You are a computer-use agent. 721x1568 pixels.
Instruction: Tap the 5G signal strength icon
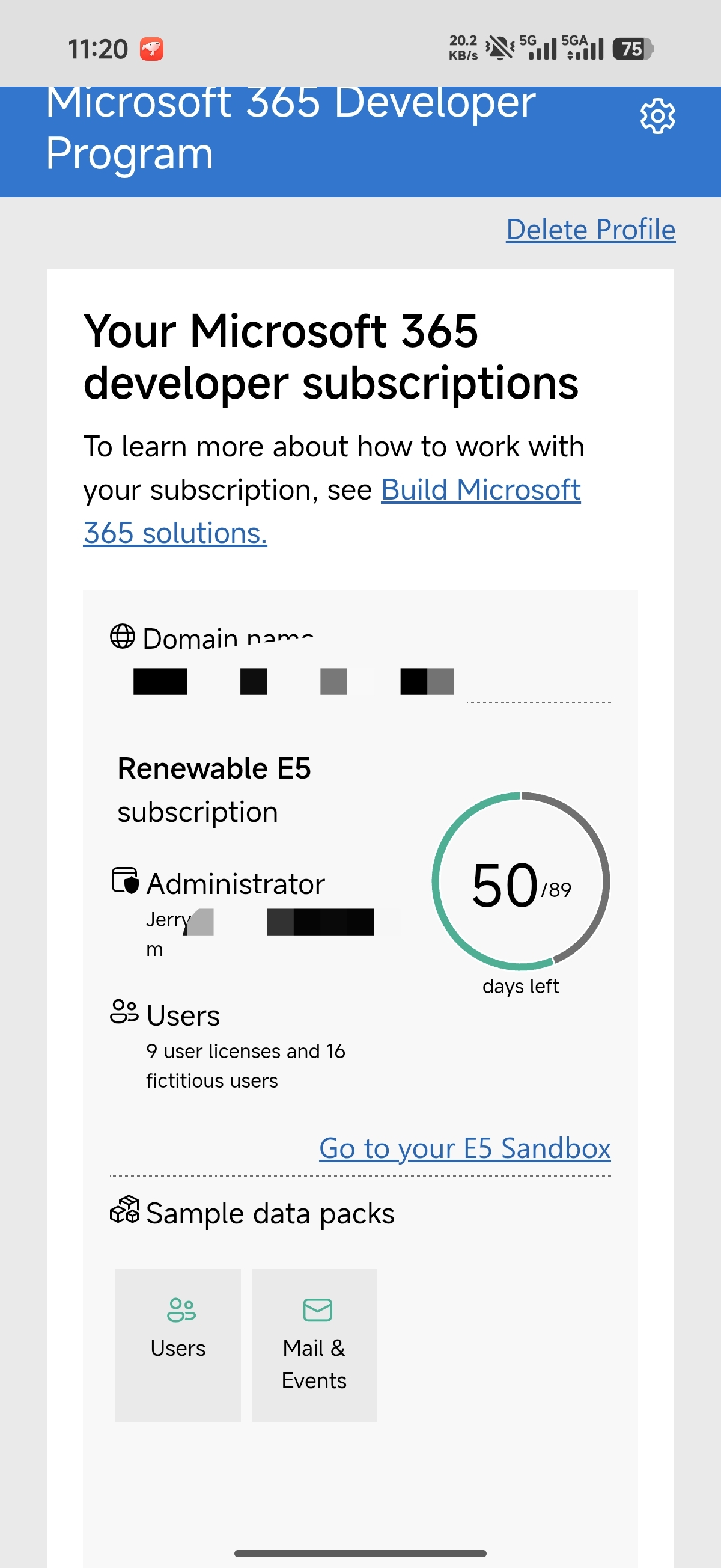[x=538, y=47]
